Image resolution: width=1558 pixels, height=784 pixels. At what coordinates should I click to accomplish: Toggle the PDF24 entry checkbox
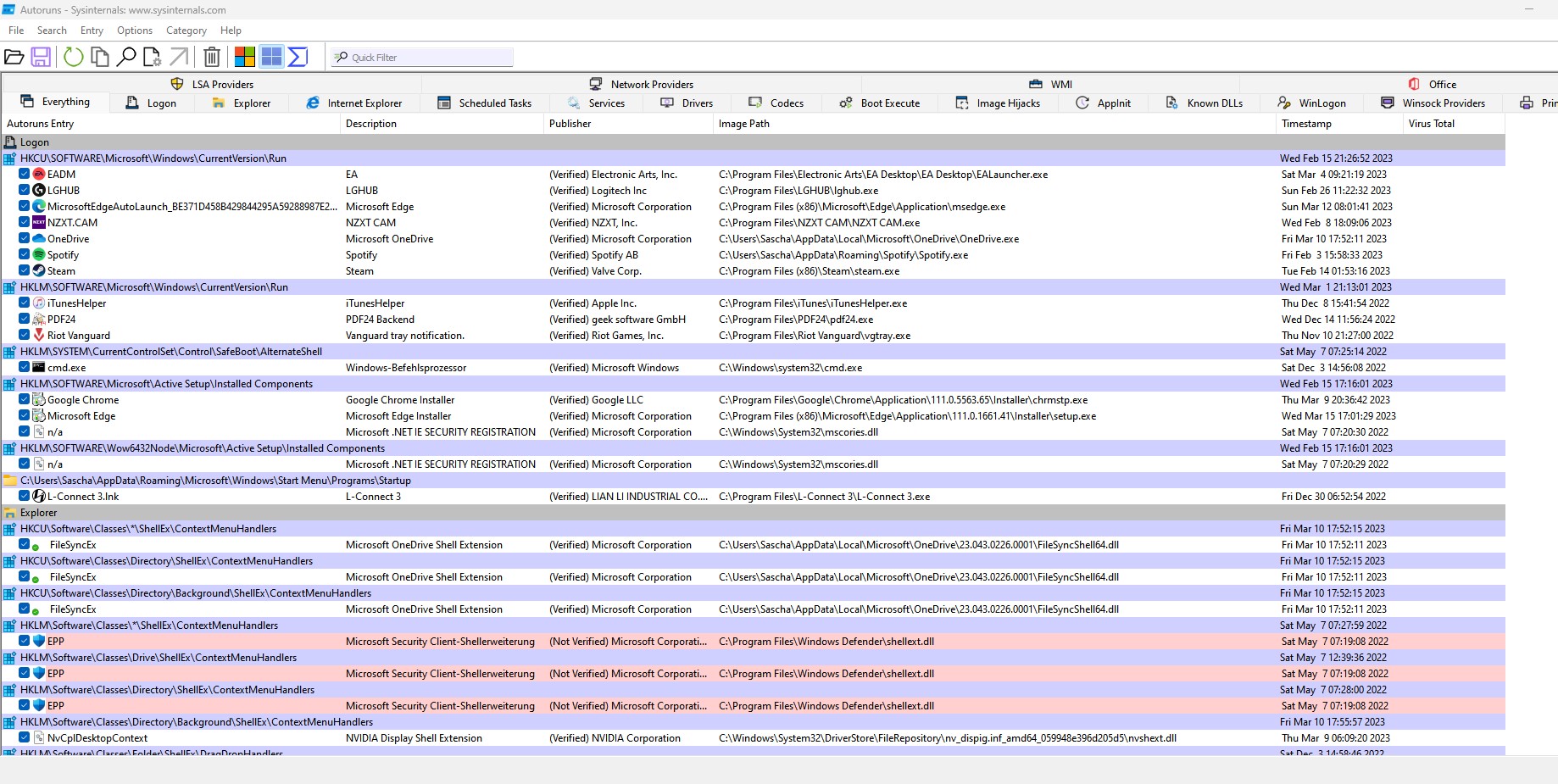25,320
